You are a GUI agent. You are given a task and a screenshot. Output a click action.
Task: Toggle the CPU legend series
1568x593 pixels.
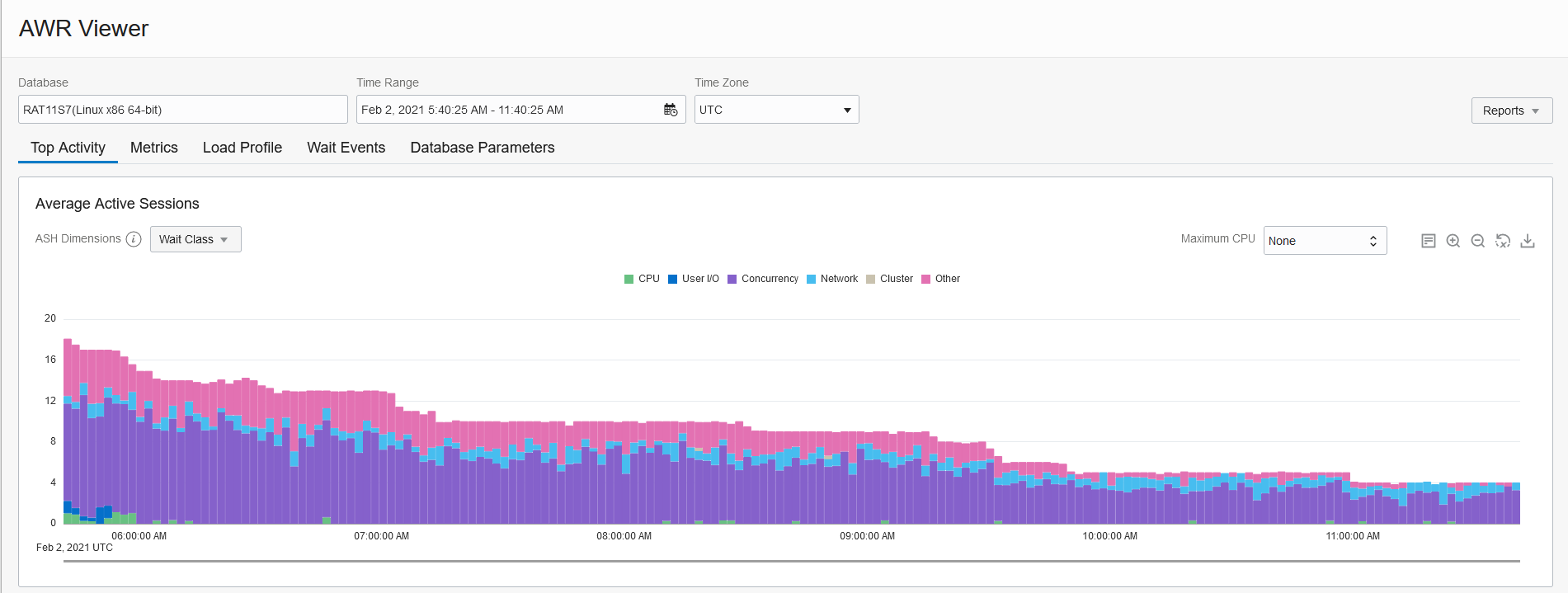[642, 279]
